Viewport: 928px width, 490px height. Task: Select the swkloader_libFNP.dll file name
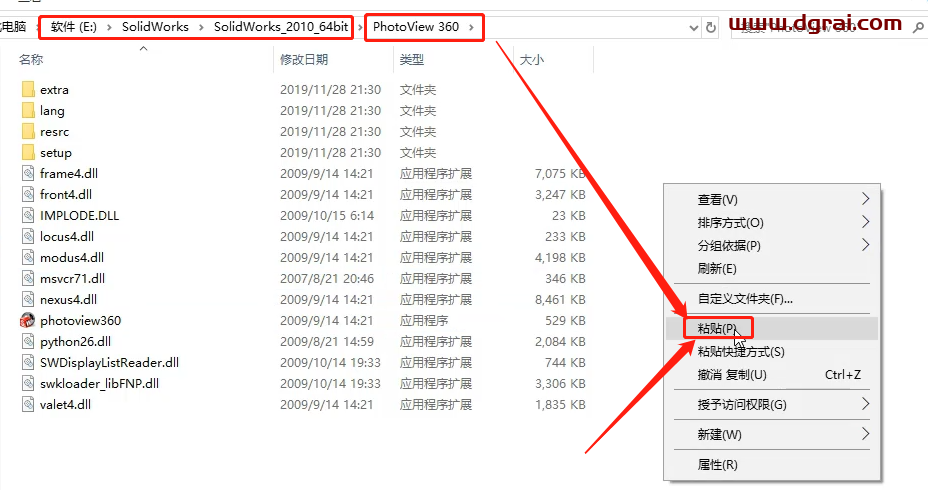(99, 383)
